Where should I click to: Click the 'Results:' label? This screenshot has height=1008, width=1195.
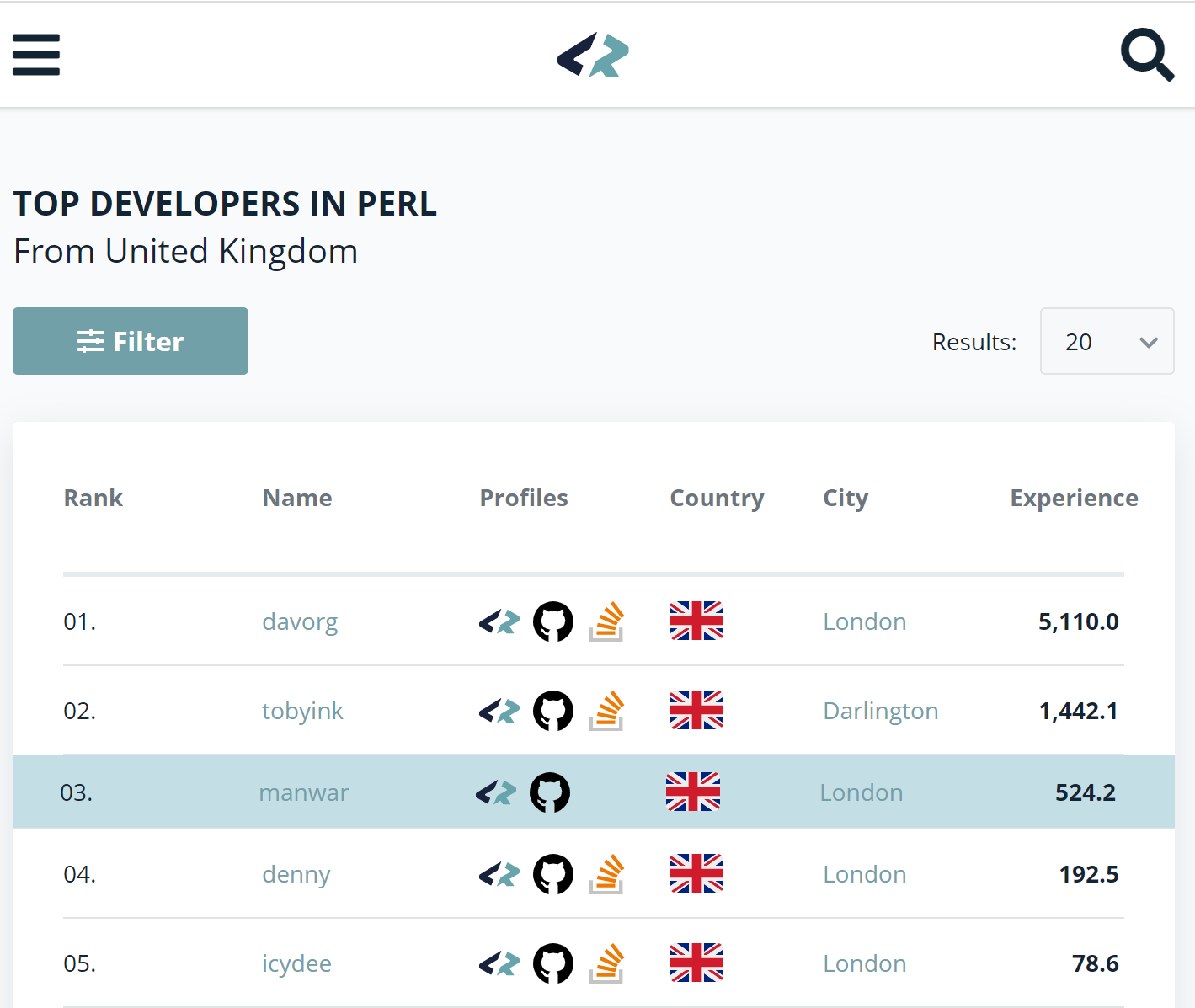974,342
